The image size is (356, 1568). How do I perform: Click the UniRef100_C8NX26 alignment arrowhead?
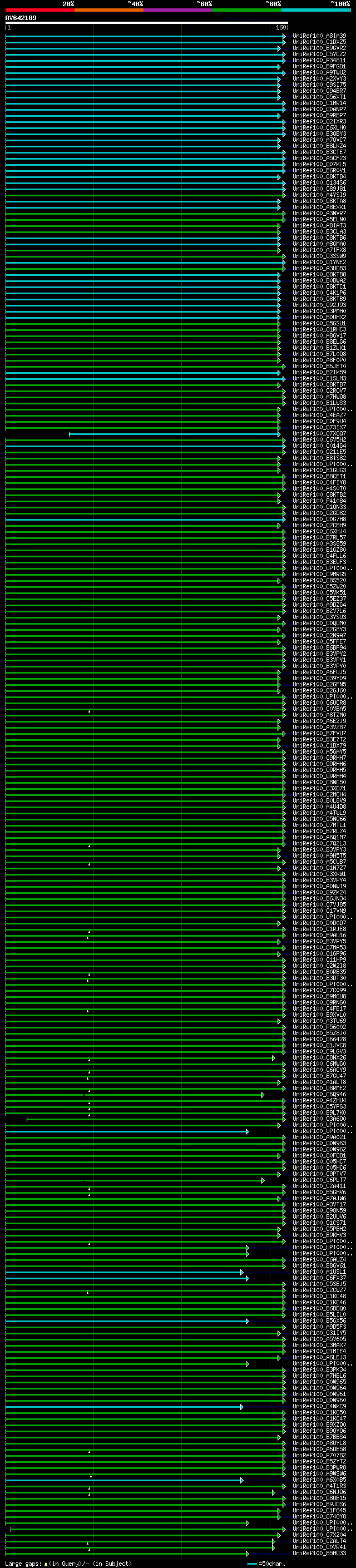pyautogui.click(x=273, y=1058)
